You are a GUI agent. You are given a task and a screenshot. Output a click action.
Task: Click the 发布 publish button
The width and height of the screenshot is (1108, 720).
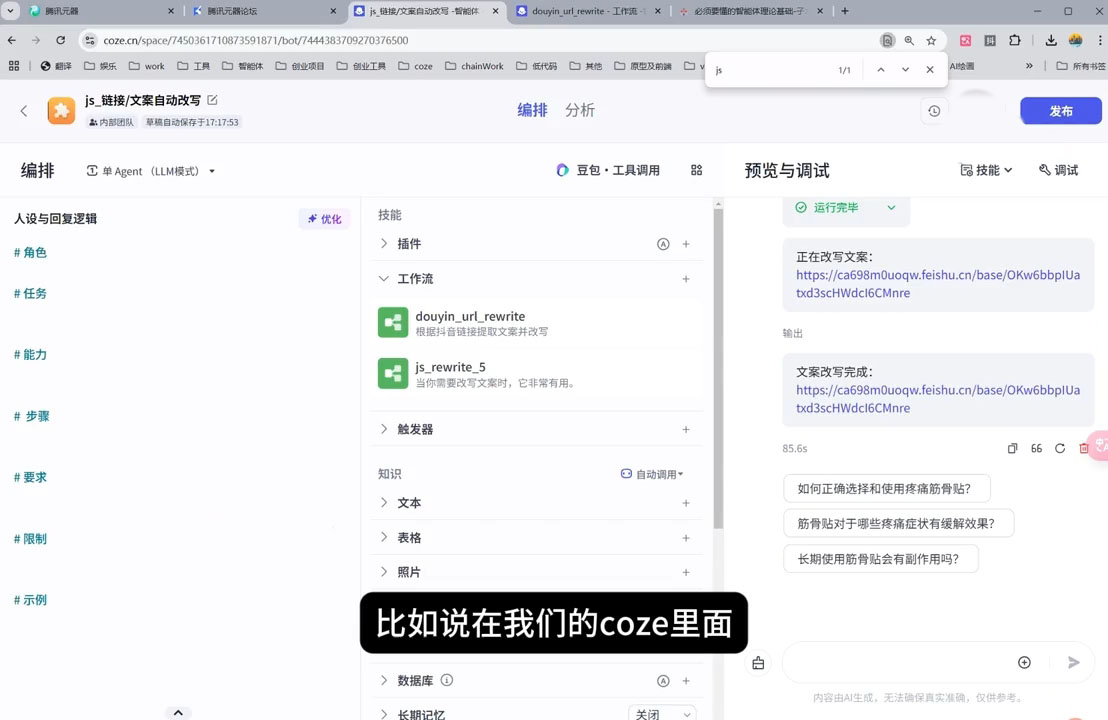click(x=1061, y=111)
